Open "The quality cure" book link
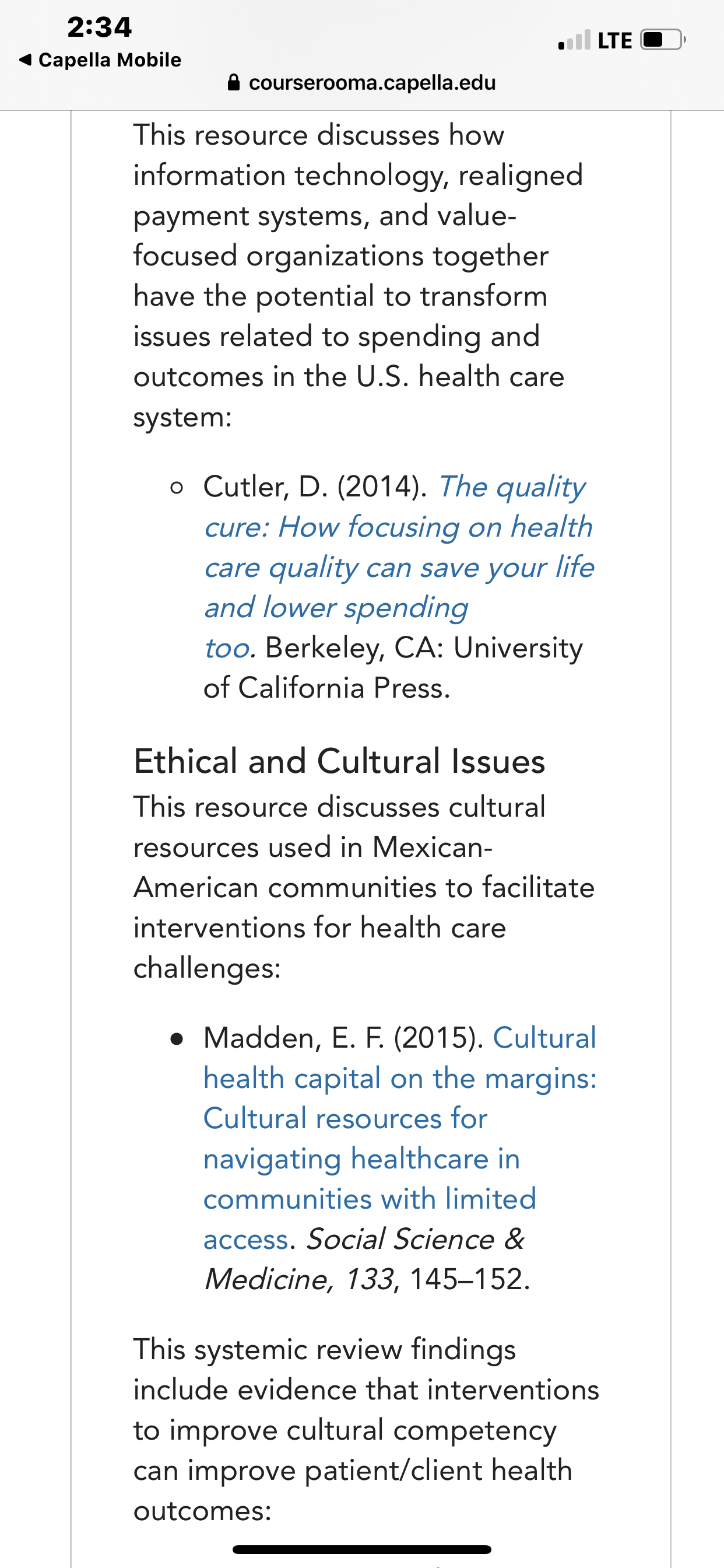724x1568 pixels. 399,566
